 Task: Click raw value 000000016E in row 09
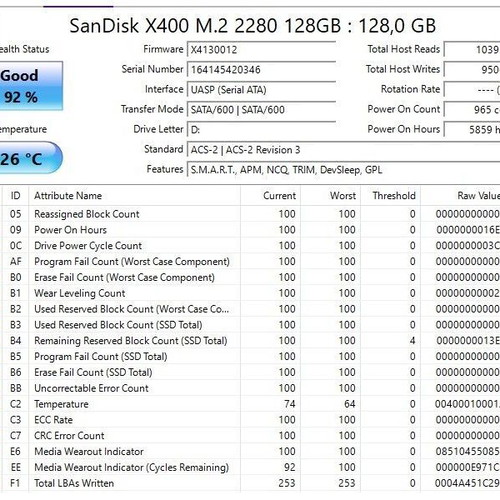pyautogui.click(x=468, y=230)
